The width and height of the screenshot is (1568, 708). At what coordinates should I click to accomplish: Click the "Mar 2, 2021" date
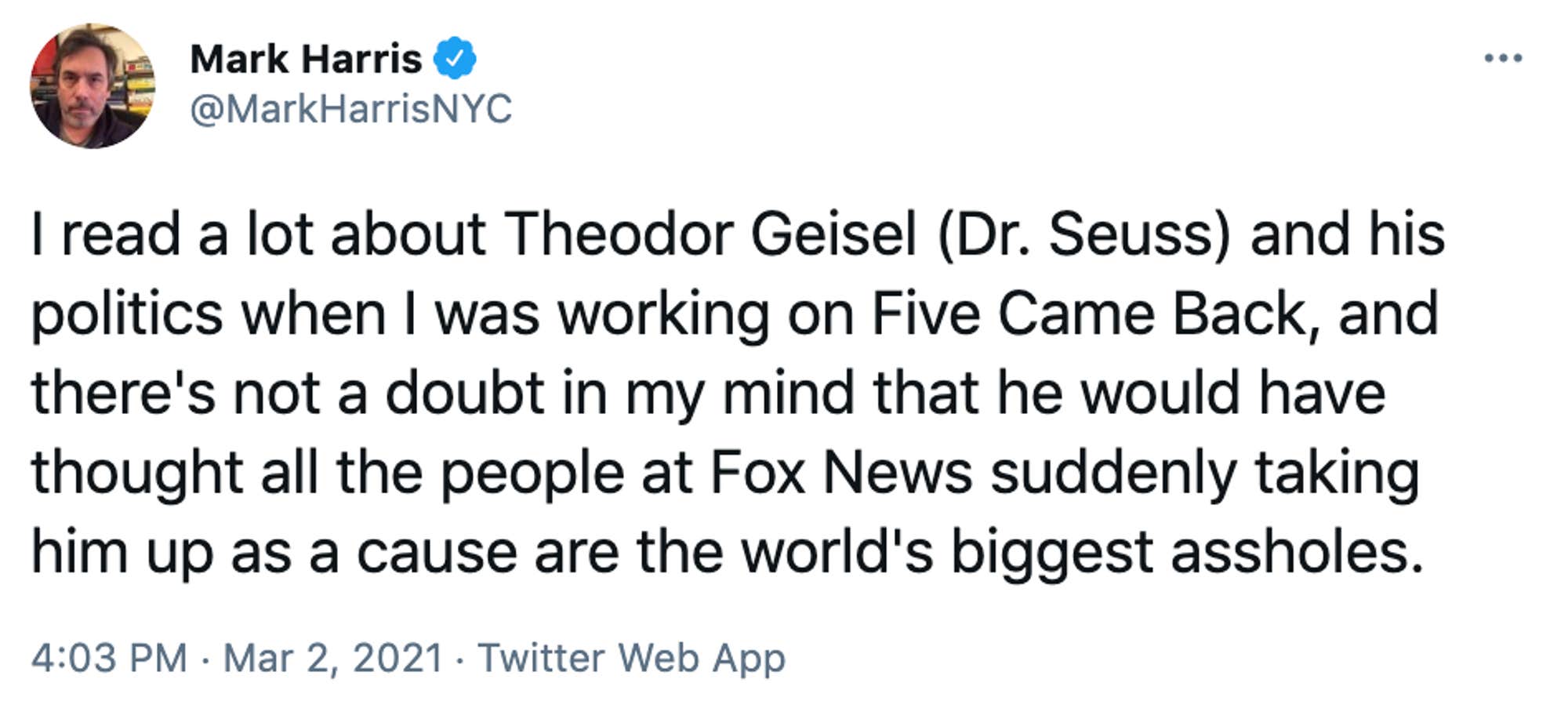(x=333, y=657)
